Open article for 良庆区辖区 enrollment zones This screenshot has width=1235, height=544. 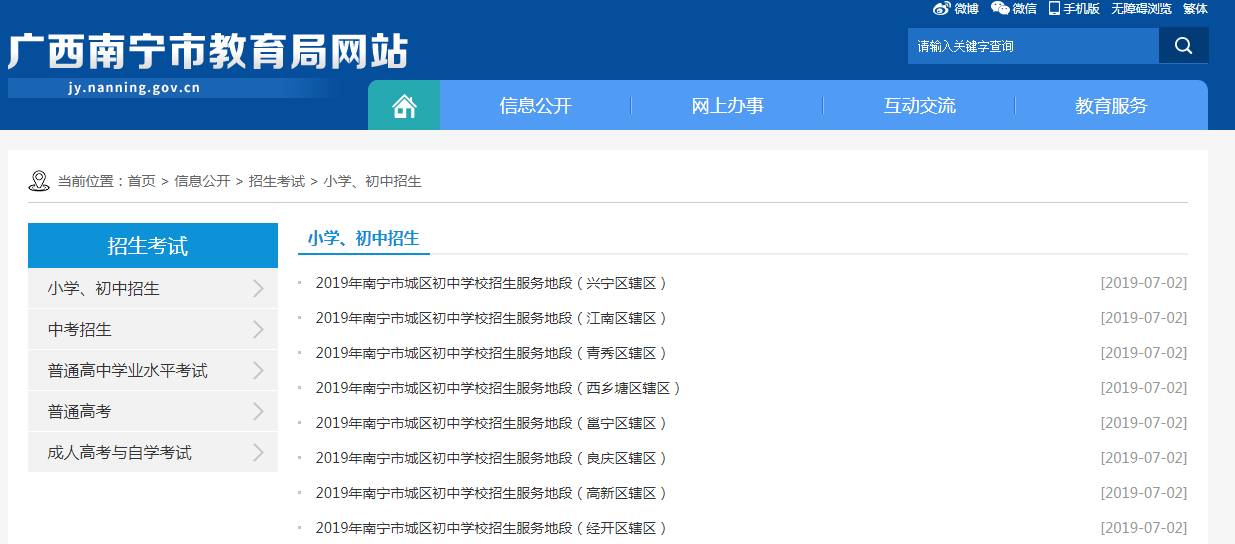pos(491,458)
